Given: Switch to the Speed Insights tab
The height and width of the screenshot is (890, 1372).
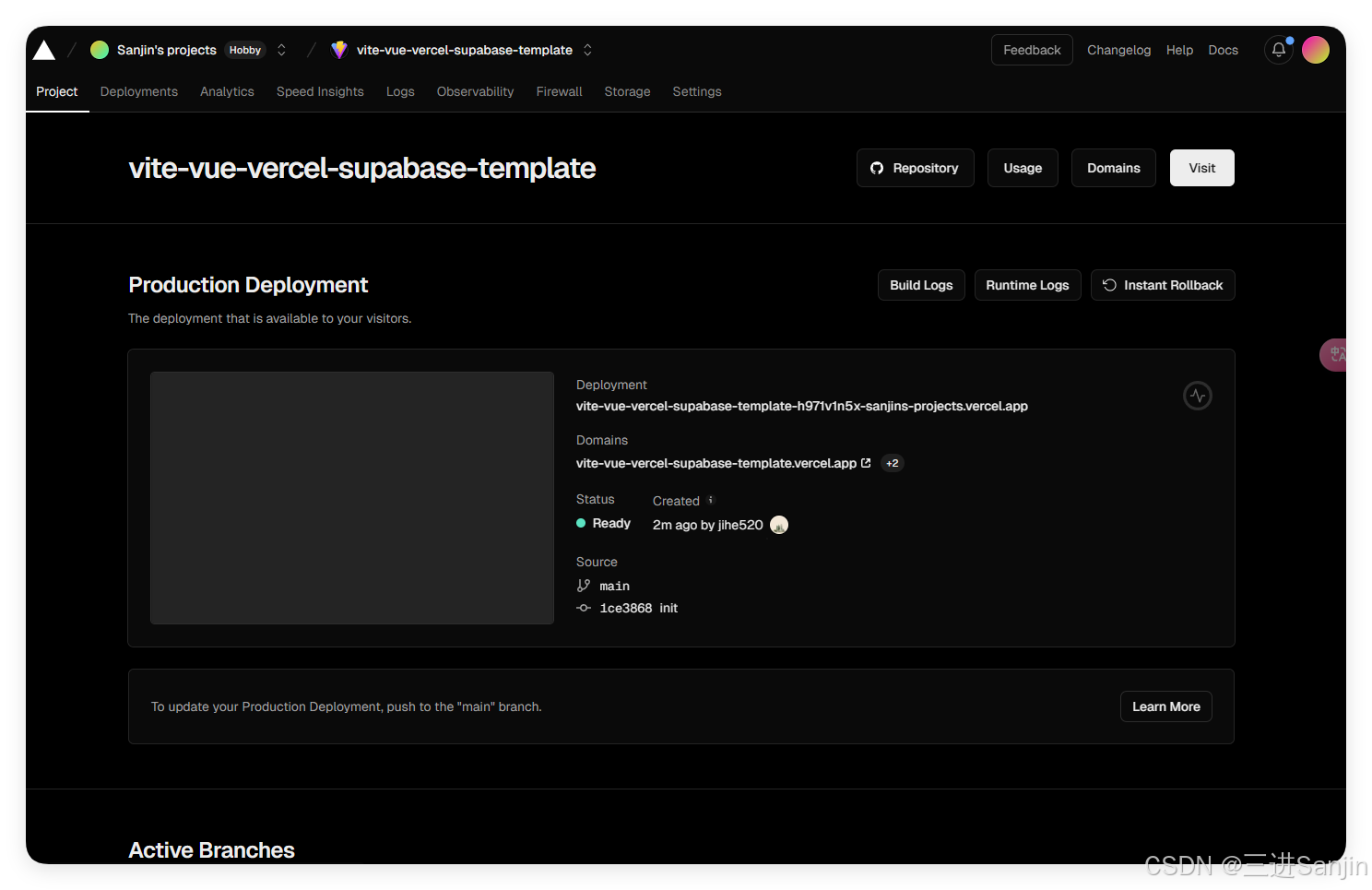Looking at the screenshot, I should [320, 91].
